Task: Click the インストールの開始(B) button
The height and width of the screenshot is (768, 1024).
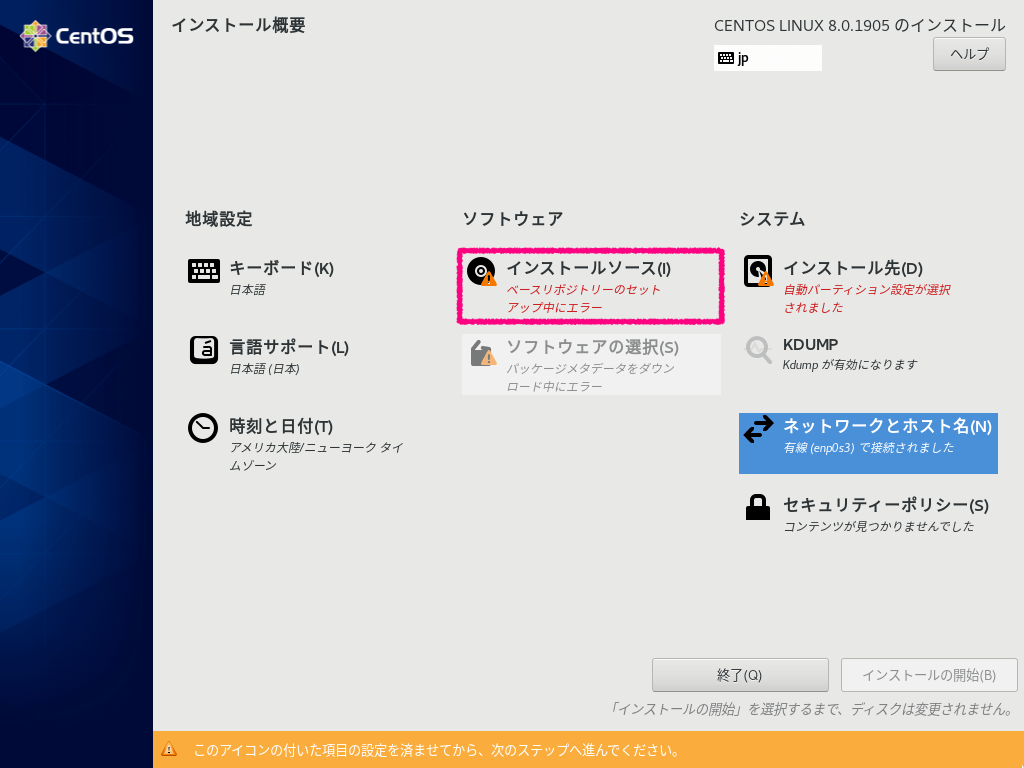Action: pyautogui.click(x=929, y=675)
